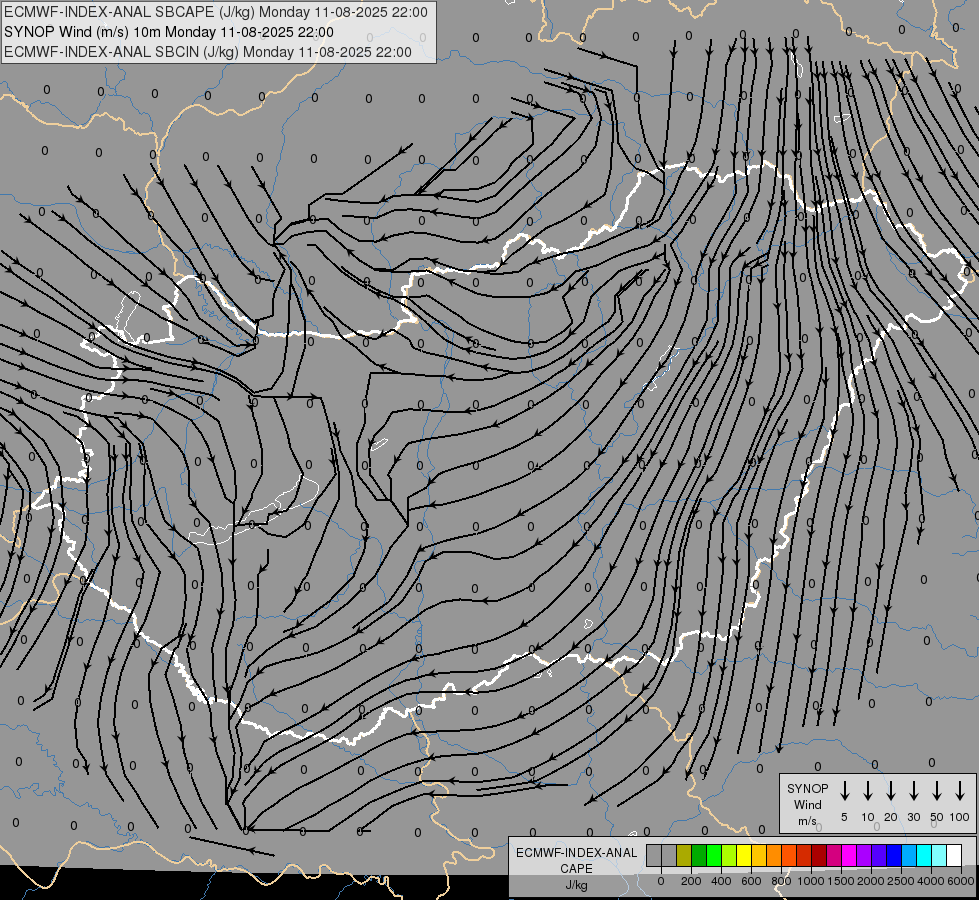Click the wind legend label reading 30
Viewport: 979px width, 900px height.
pyautogui.click(x=913, y=817)
